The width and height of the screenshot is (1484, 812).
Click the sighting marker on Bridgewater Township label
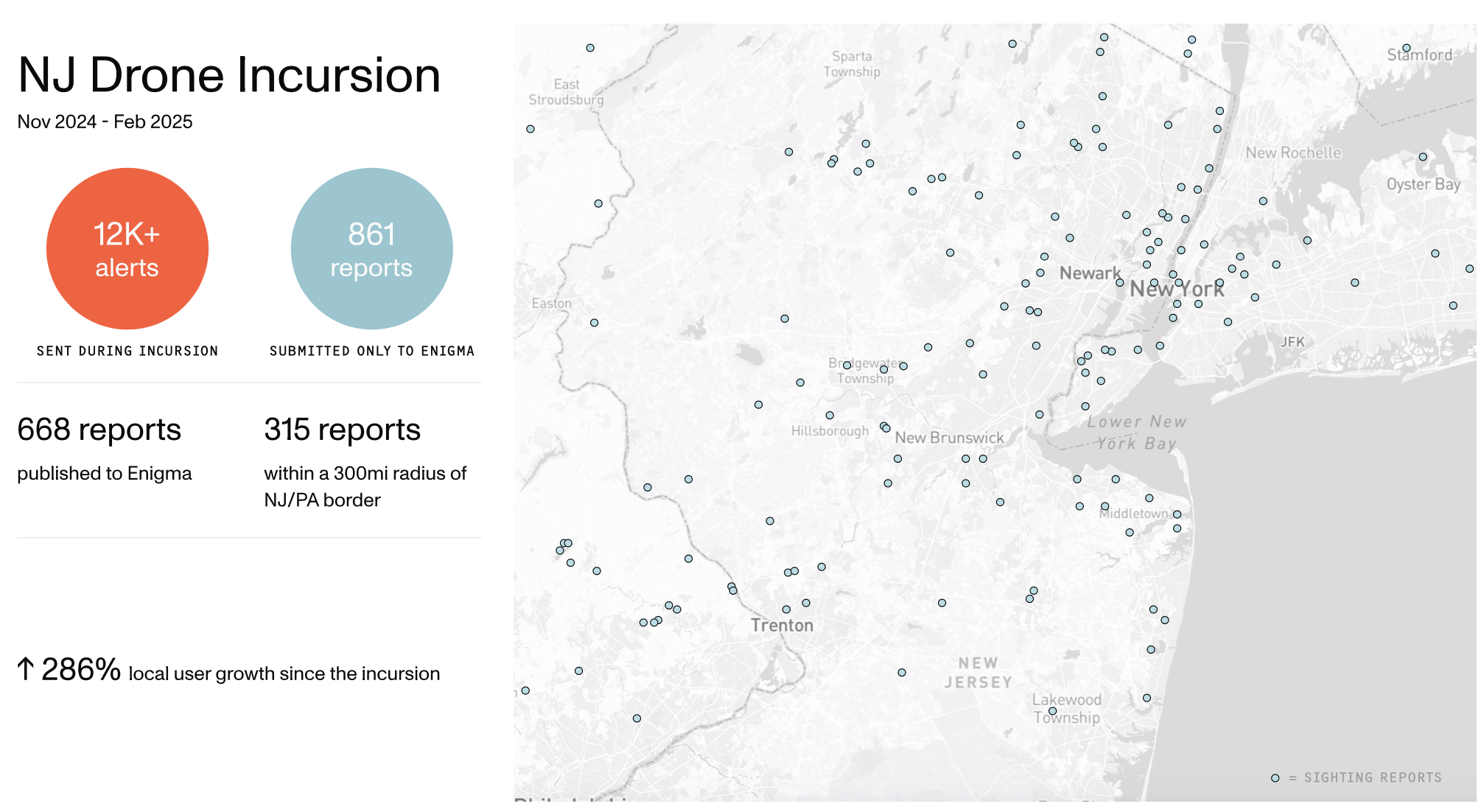pos(847,365)
